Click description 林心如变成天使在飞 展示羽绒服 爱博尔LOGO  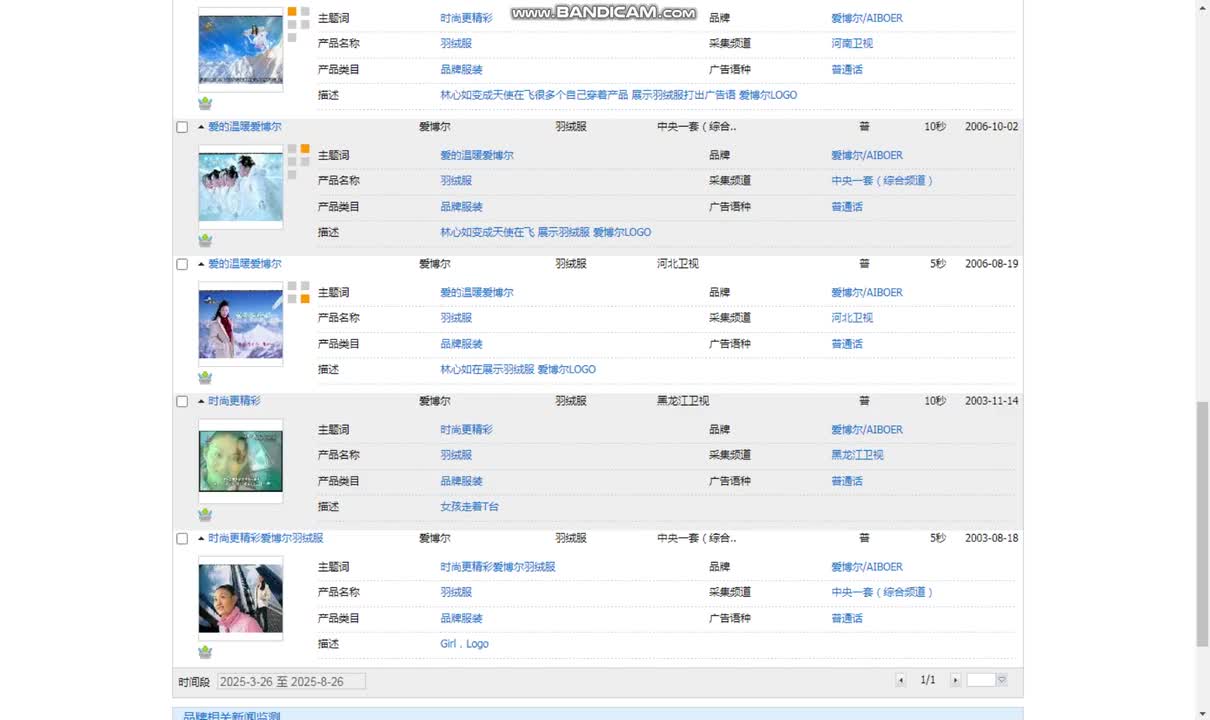tap(546, 232)
